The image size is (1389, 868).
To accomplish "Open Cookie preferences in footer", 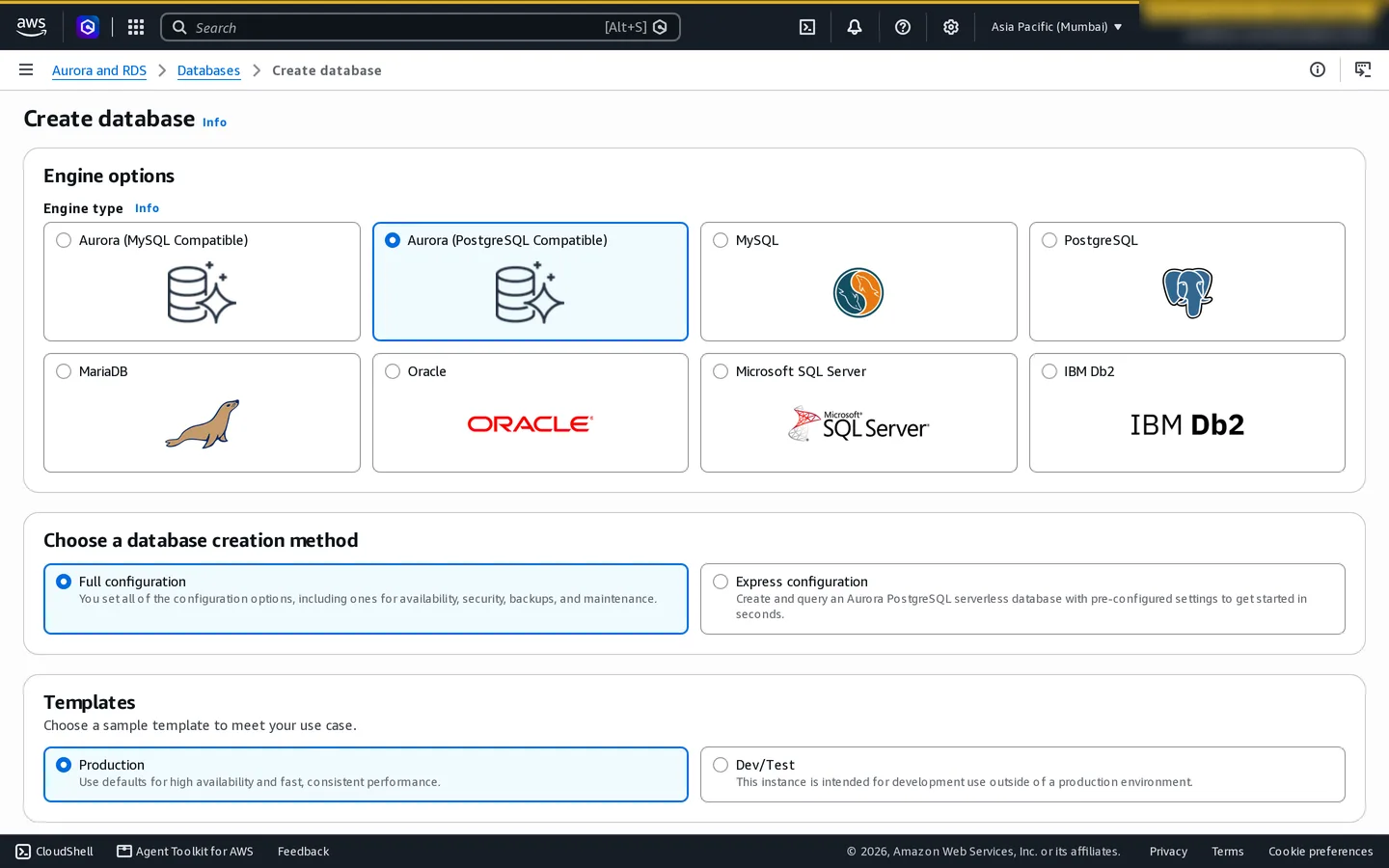I will [x=1321, y=852].
